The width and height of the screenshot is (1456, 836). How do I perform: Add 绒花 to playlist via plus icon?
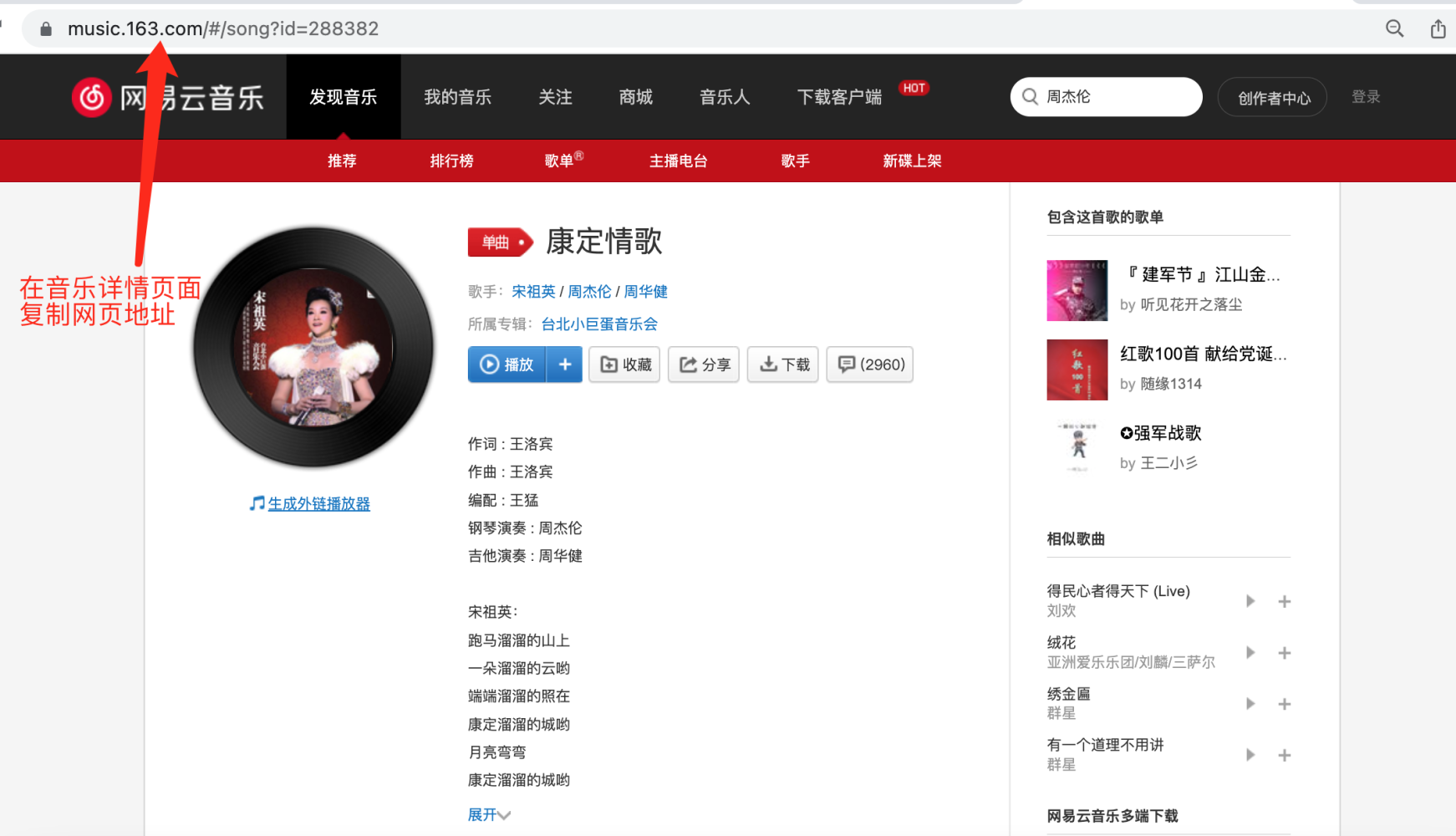click(1285, 653)
